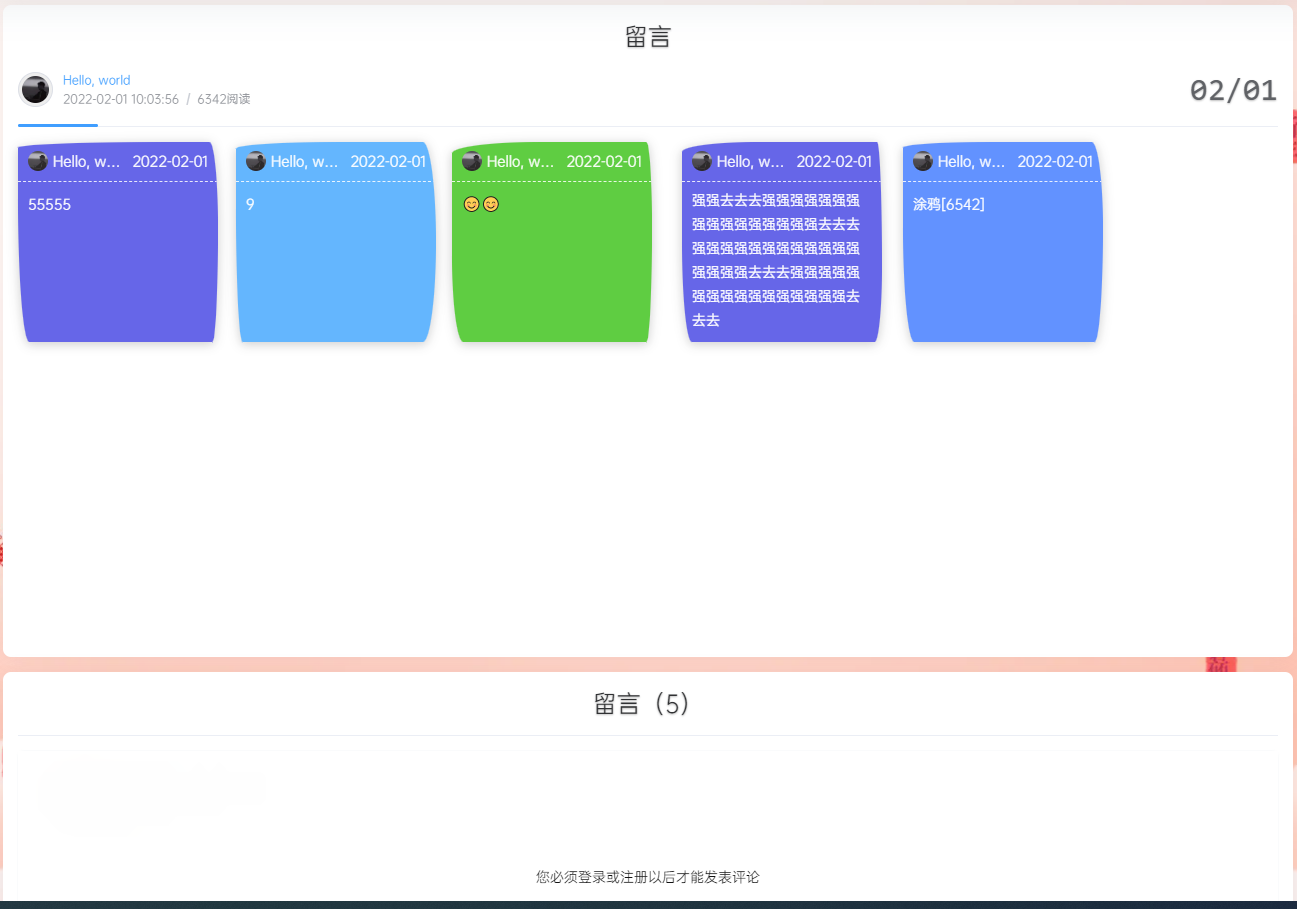This screenshot has width=1297, height=909.
Task: Click the avatar on the 强强去去去 message card
Action: 701,161
